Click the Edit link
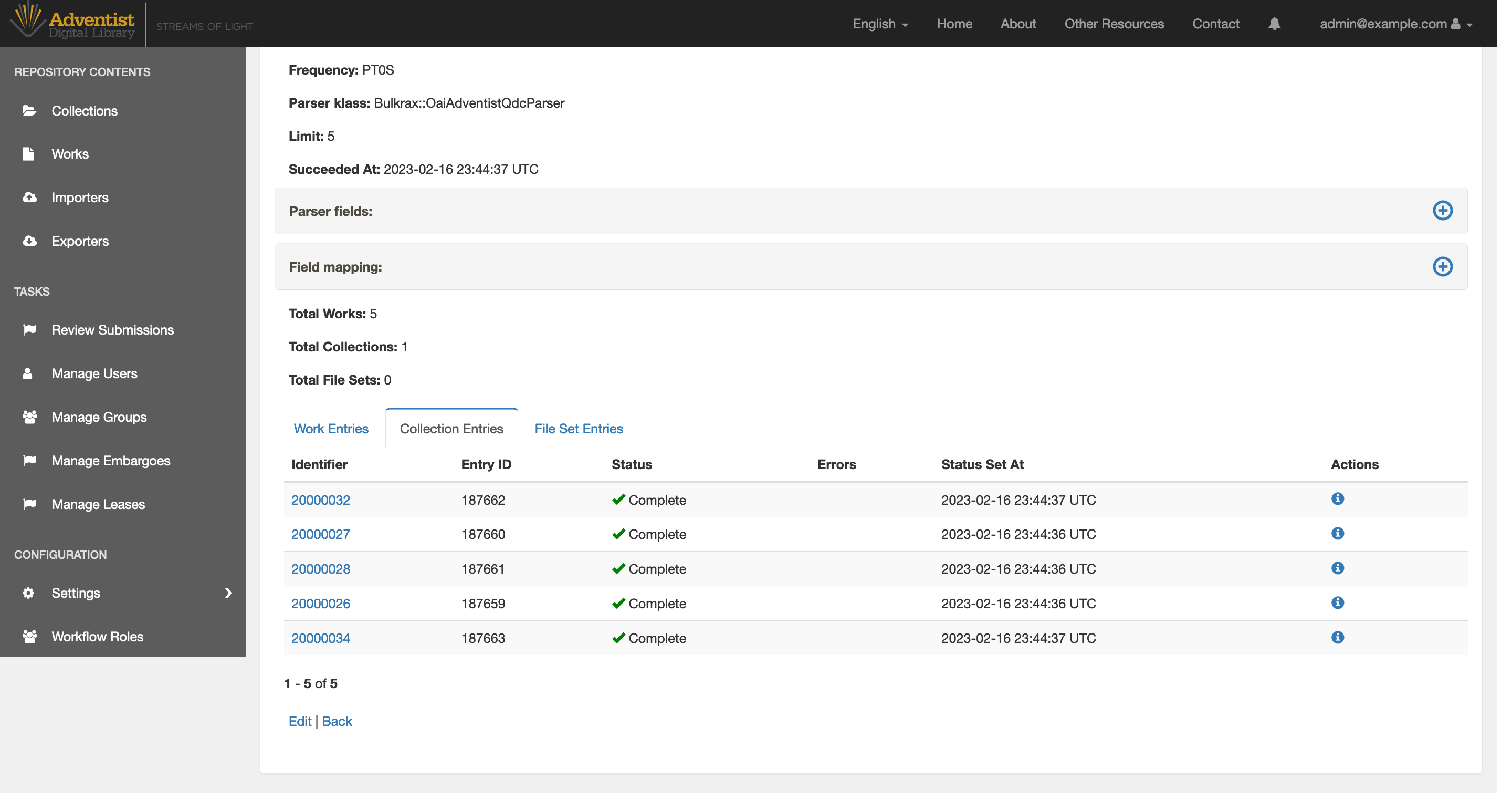Image resolution: width=1512 pixels, height=800 pixels. pyautogui.click(x=299, y=721)
